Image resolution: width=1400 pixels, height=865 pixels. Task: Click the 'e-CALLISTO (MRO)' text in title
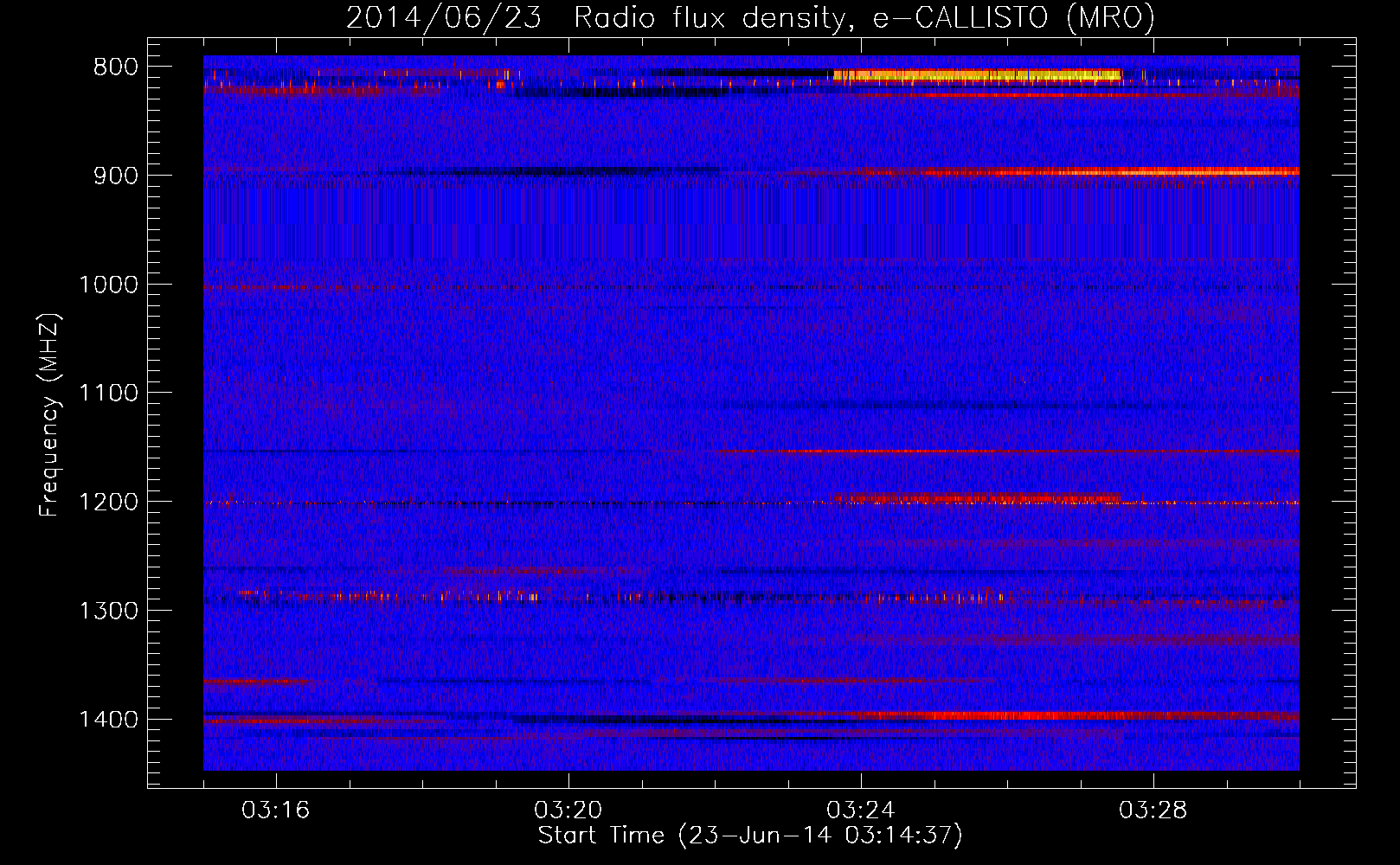(x=1013, y=18)
